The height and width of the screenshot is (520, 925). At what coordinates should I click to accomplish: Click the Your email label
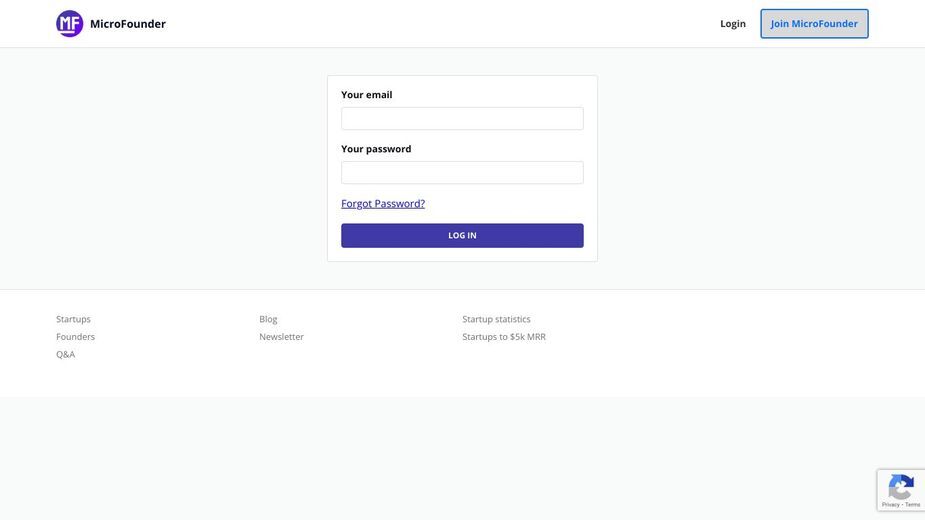coord(366,94)
